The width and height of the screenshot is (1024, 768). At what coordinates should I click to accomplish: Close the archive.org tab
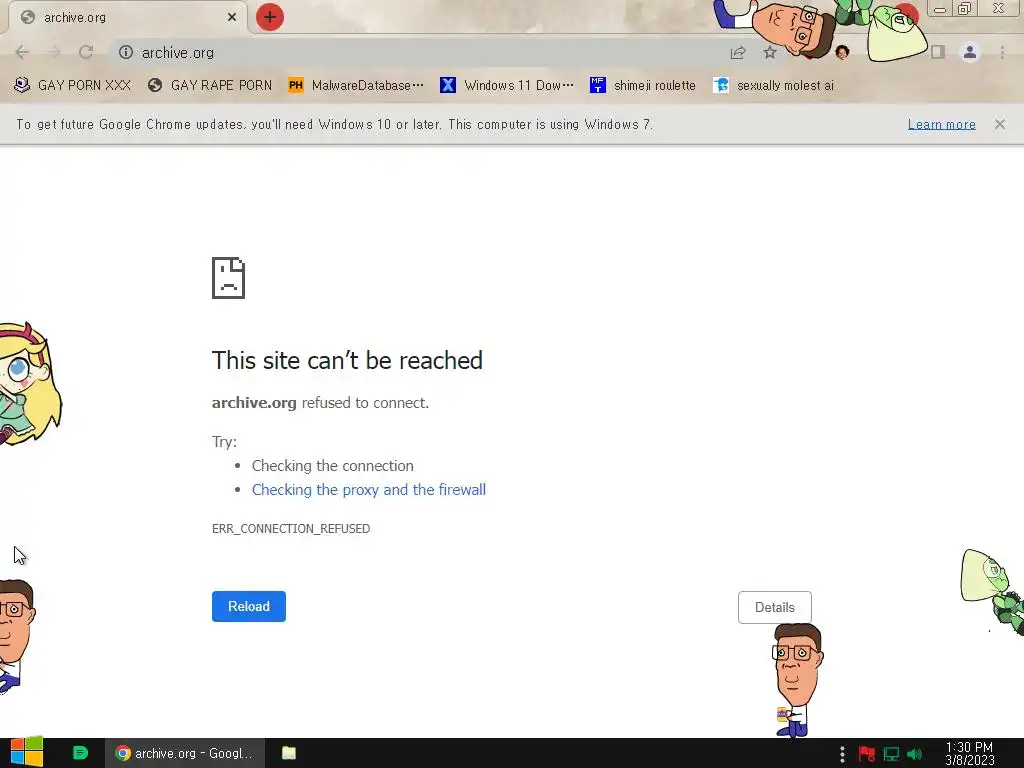click(x=232, y=17)
